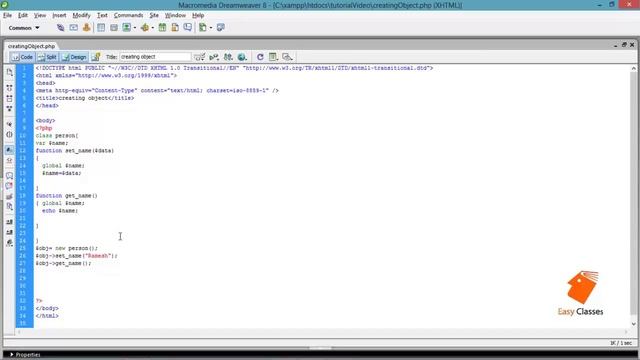Screen dimensions: 640x360
Task: Click the Apply Comment icon
Action: (9, 176)
